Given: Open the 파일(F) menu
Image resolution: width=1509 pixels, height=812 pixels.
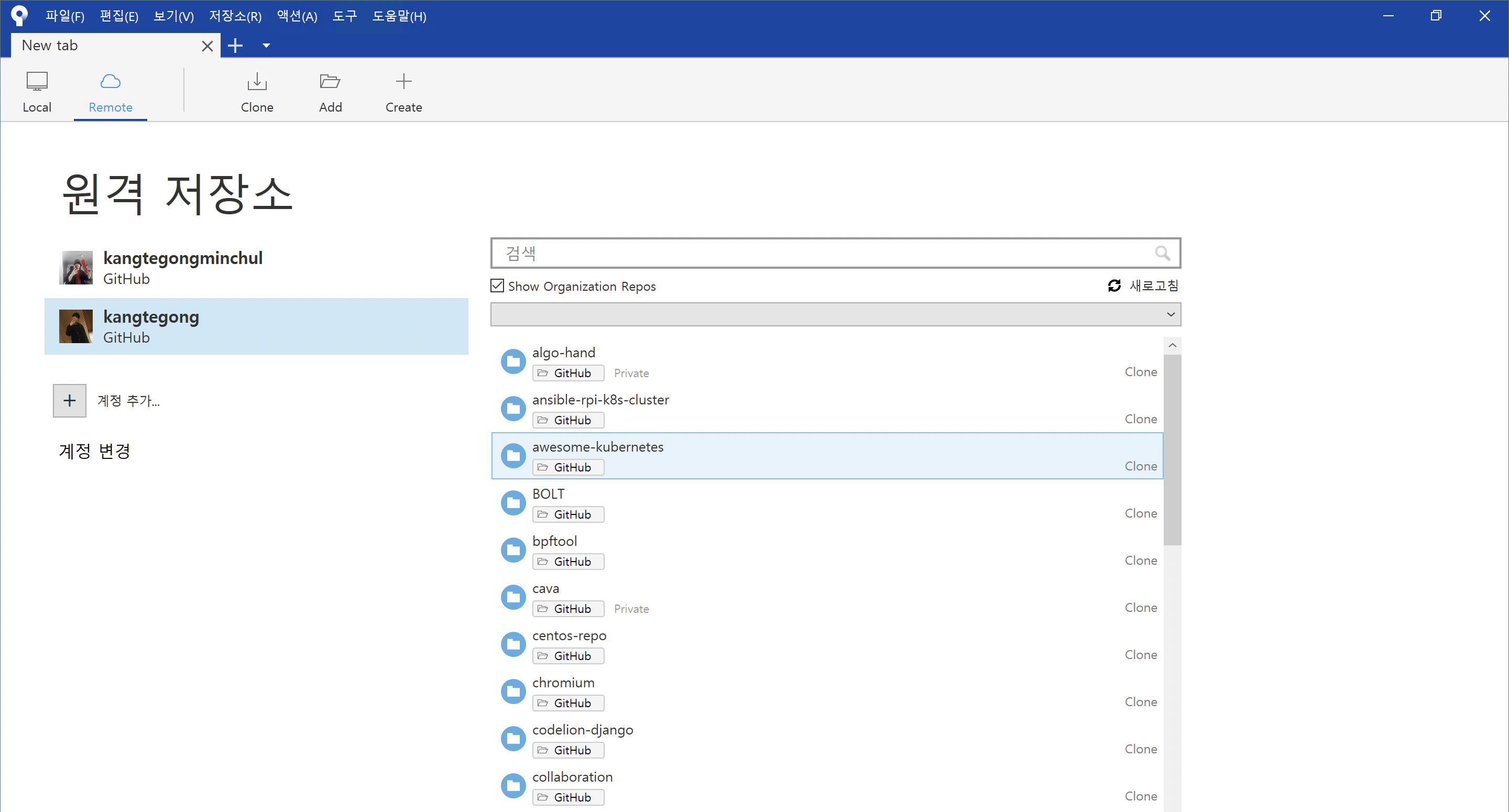Looking at the screenshot, I should (65, 16).
